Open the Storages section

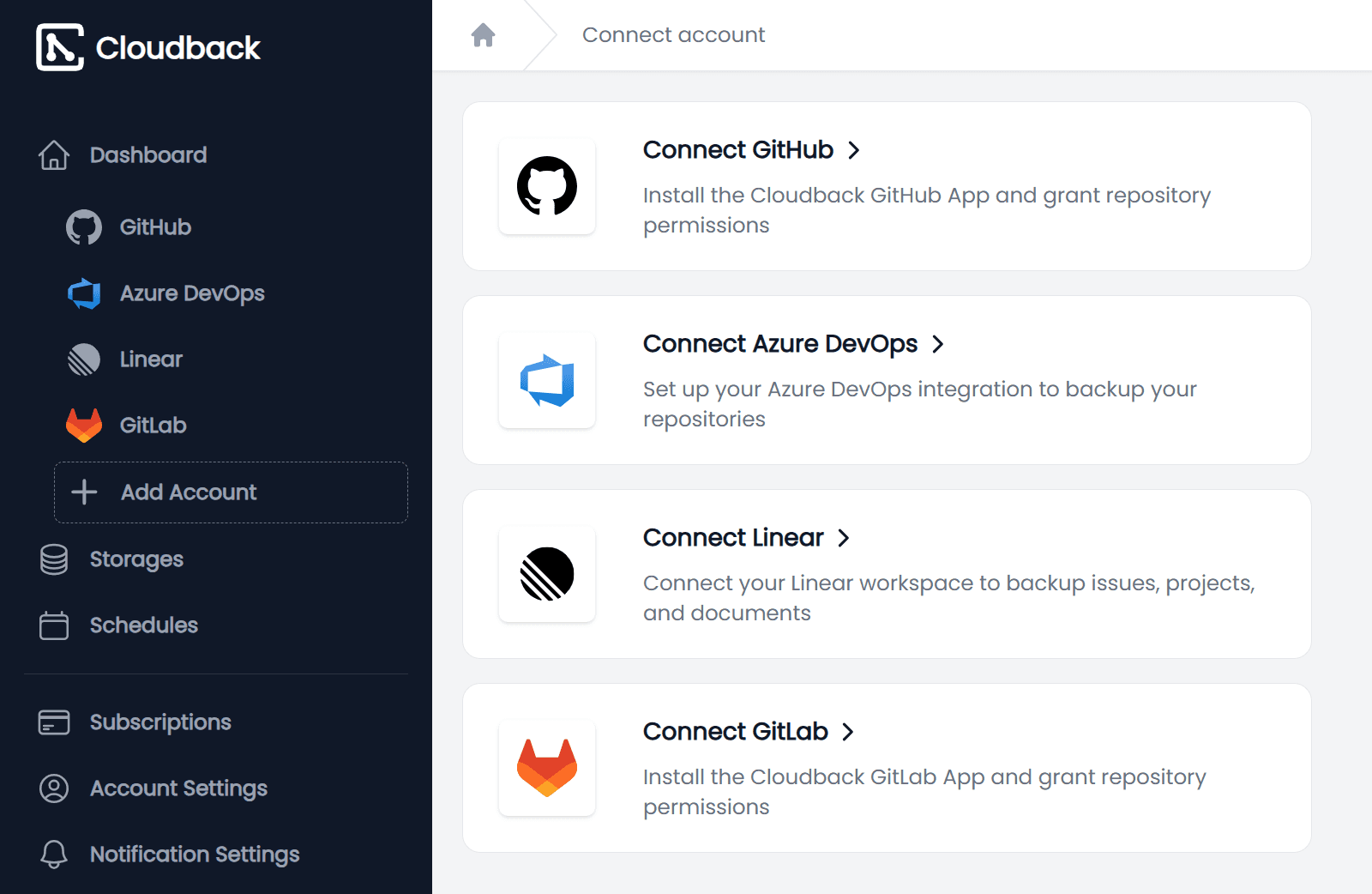[136, 559]
